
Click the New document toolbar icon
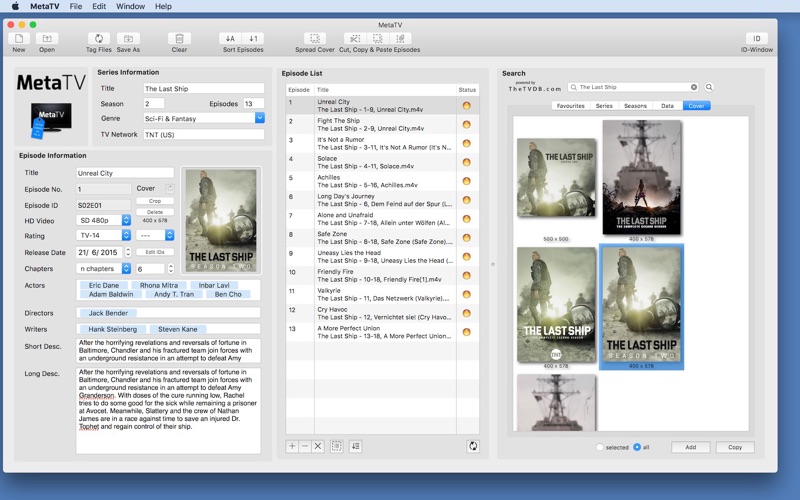click(19, 39)
